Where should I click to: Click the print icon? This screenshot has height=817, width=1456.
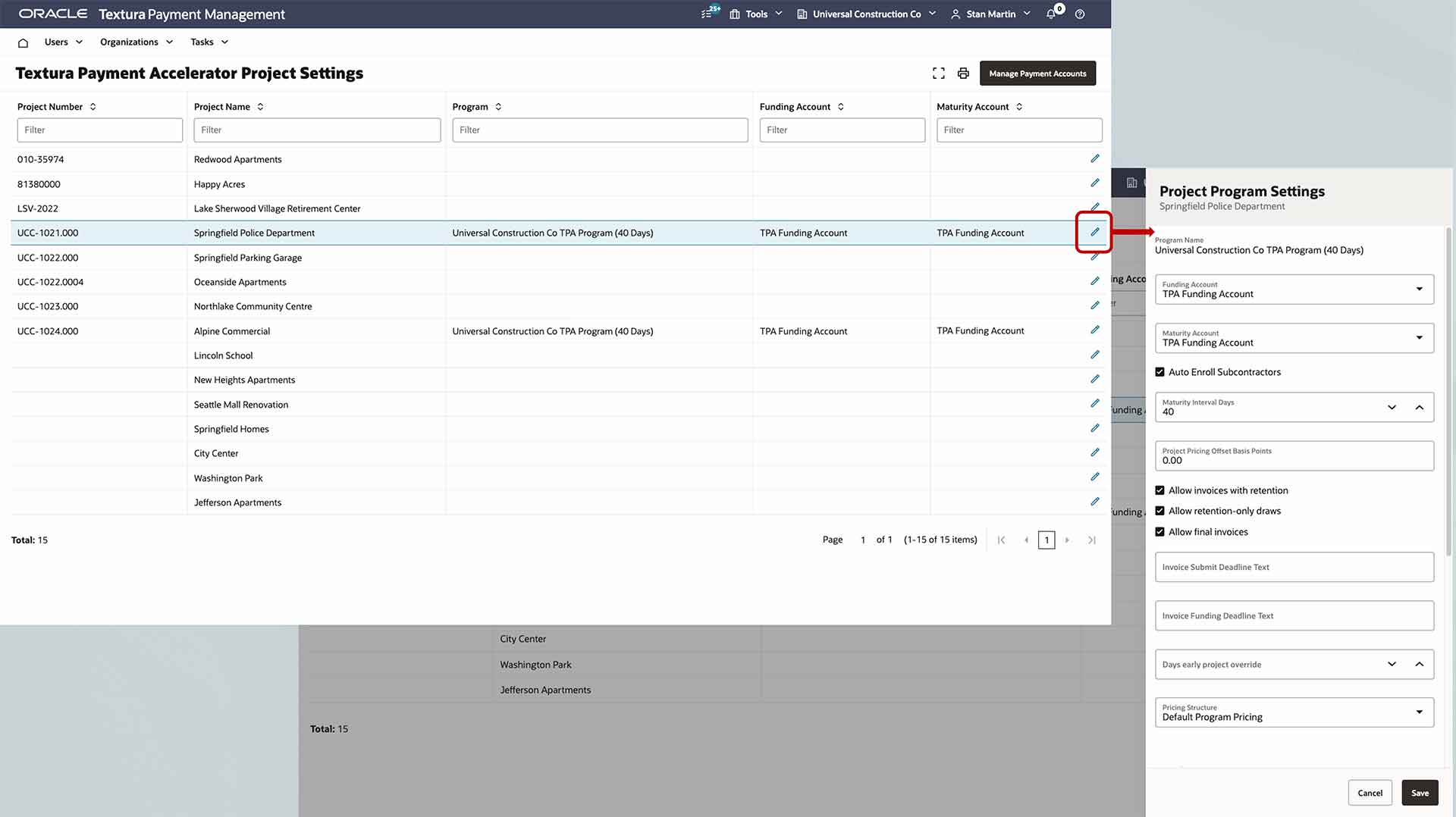(963, 74)
